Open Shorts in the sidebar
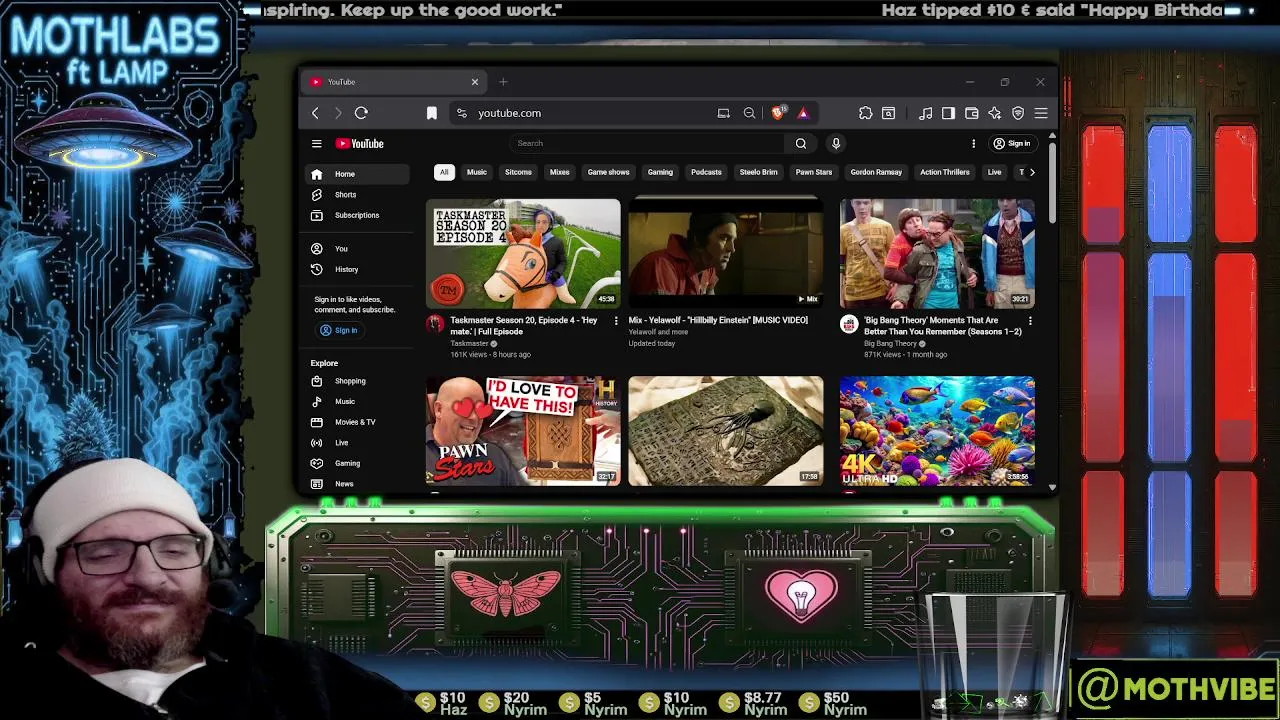 (x=356, y=195)
